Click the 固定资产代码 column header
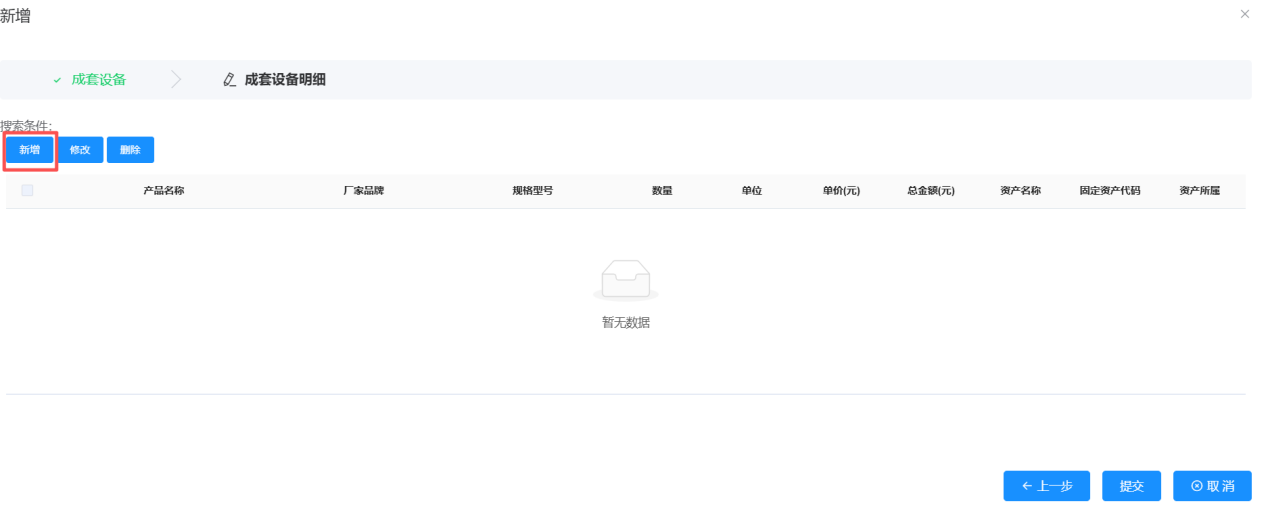The image size is (1268, 514). [1109, 191]
